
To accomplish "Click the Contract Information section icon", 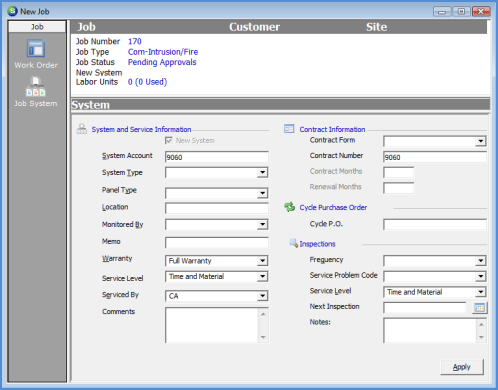I will click(289, 129).
